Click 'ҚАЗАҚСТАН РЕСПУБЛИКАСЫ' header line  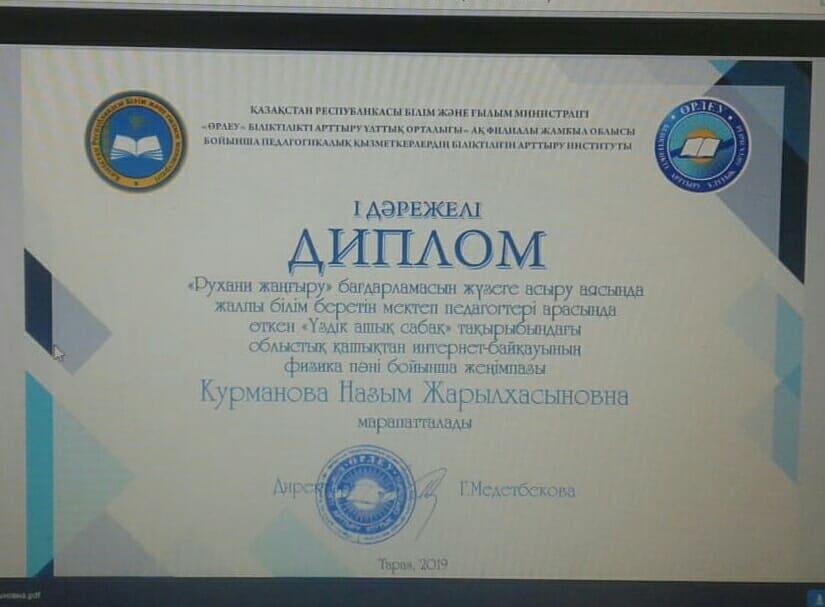(x=420, y=112)
